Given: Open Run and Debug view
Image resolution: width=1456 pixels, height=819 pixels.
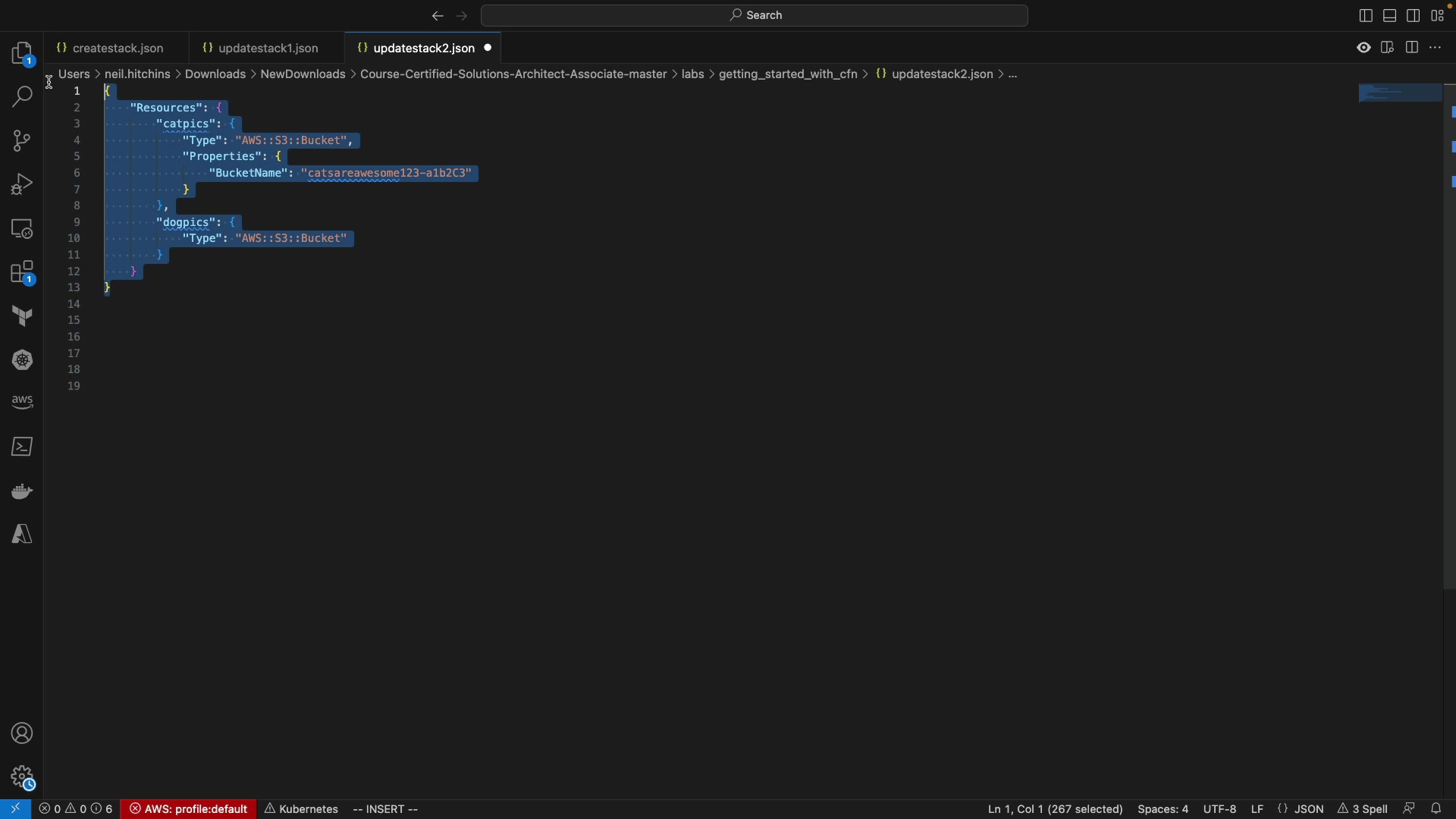Looking at the screenshot, I should (x=22, y=185).
